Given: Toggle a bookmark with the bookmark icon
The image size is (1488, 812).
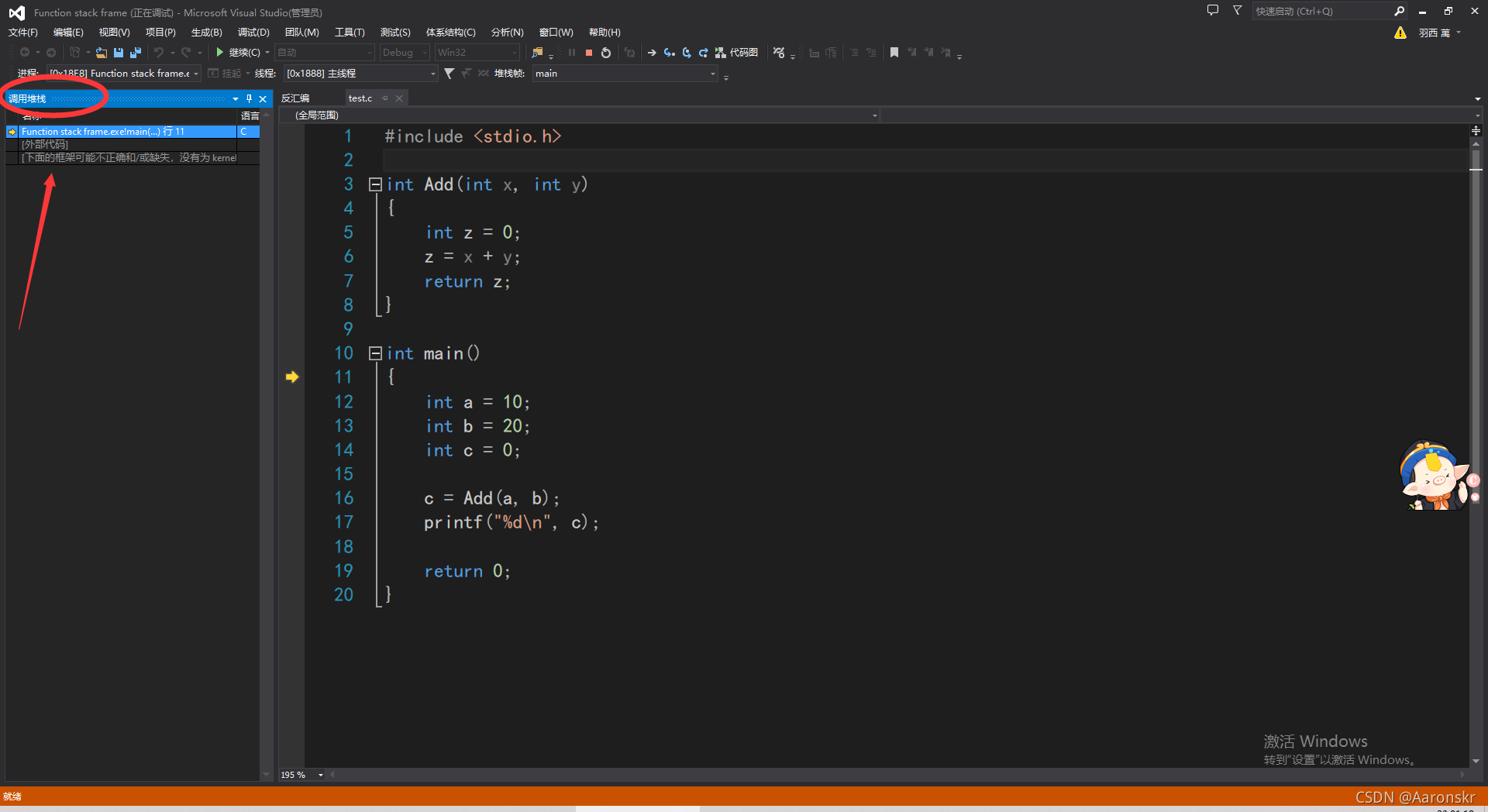Looking at the screenshot, I should 894,53.
